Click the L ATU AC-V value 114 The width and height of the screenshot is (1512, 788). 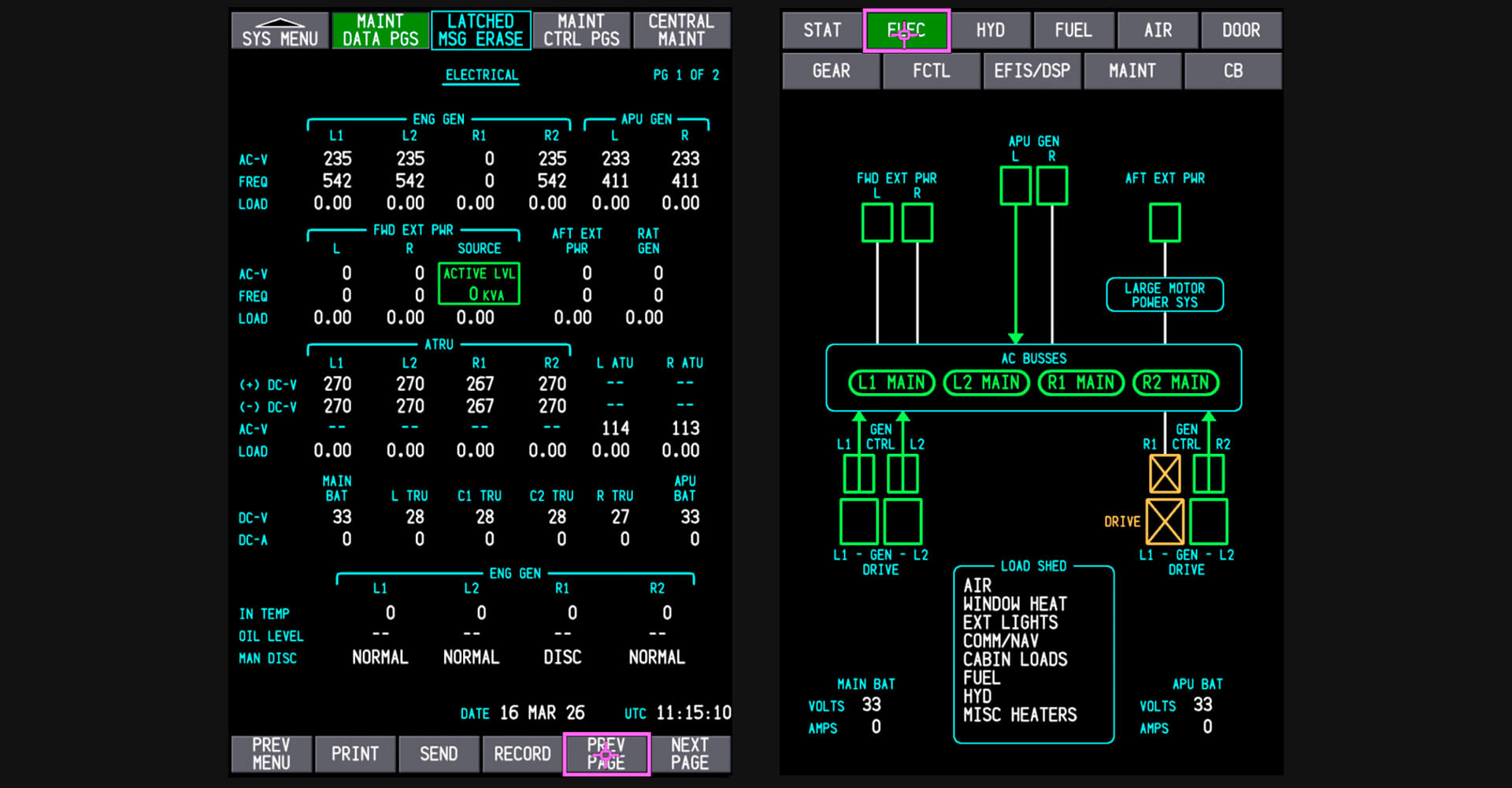click(616, 429)
